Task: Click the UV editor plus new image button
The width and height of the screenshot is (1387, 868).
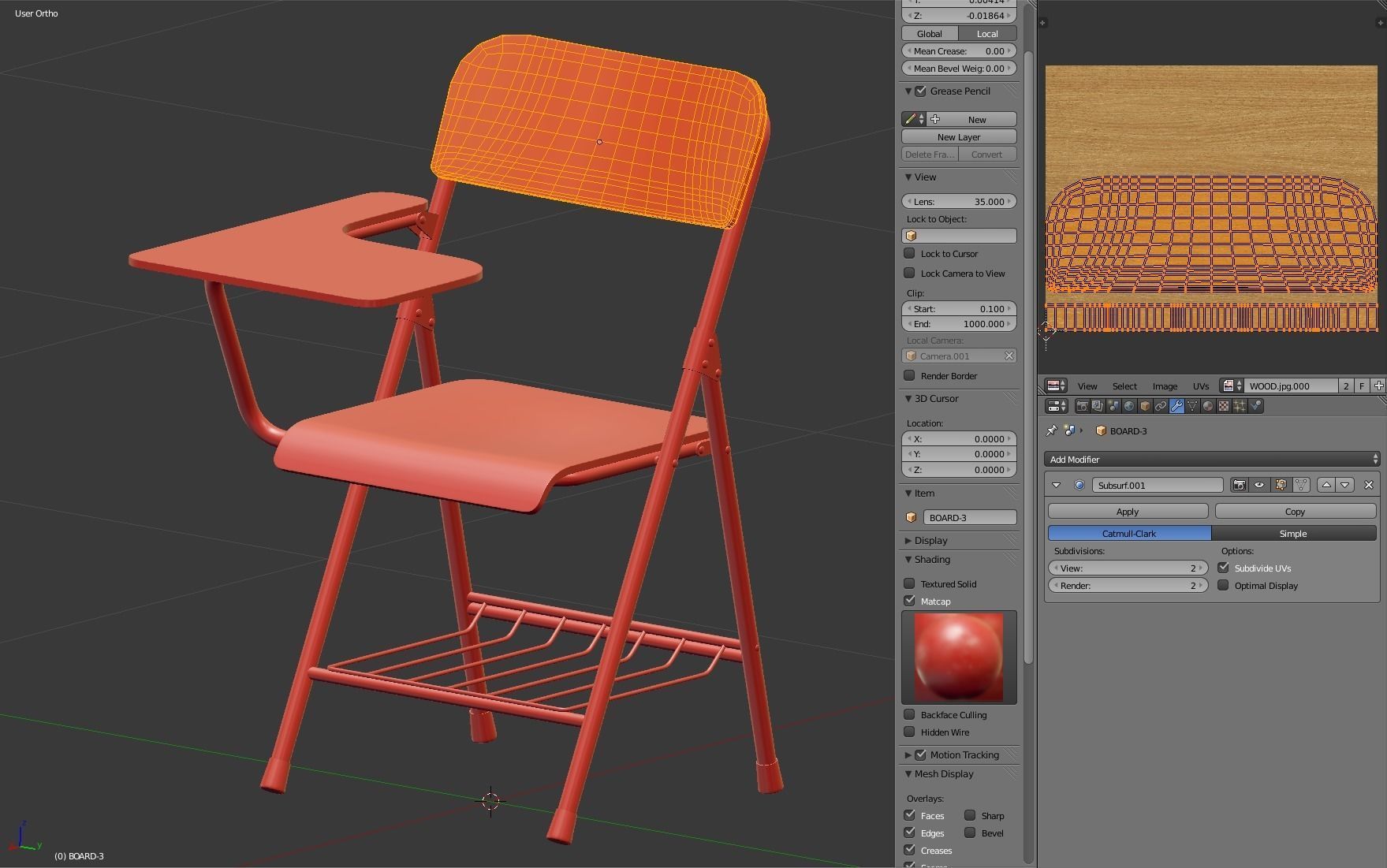Action: coord(1378,386)
